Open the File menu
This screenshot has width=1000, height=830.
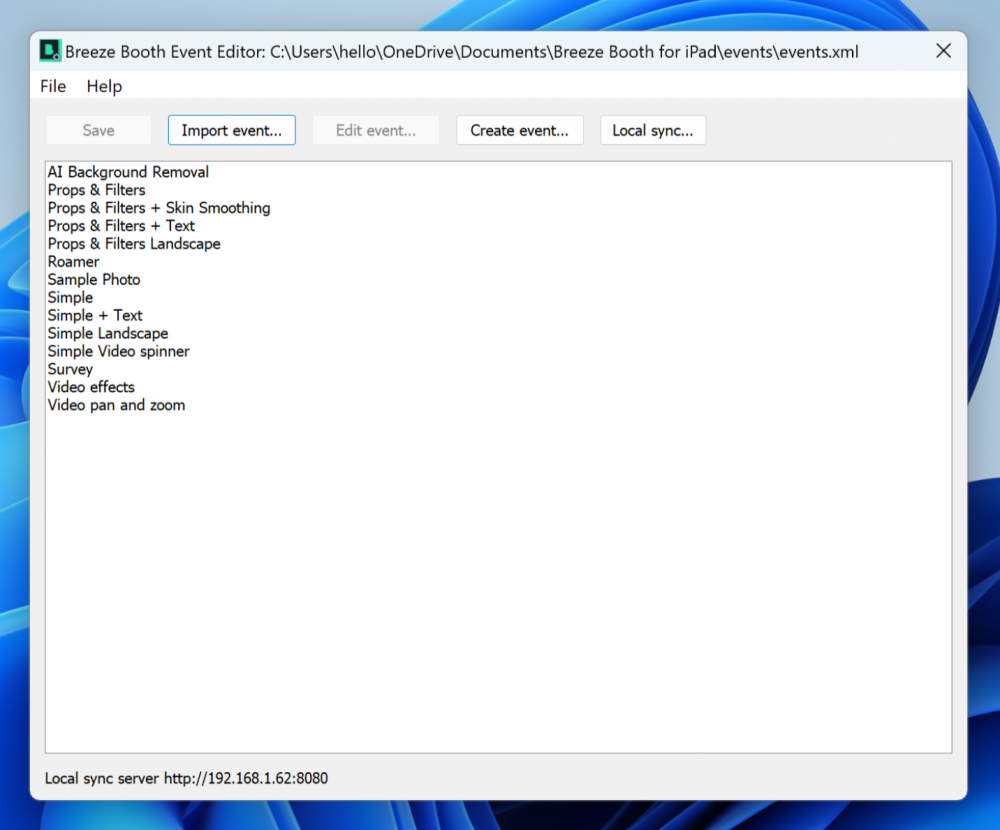(x=53, y=86)
